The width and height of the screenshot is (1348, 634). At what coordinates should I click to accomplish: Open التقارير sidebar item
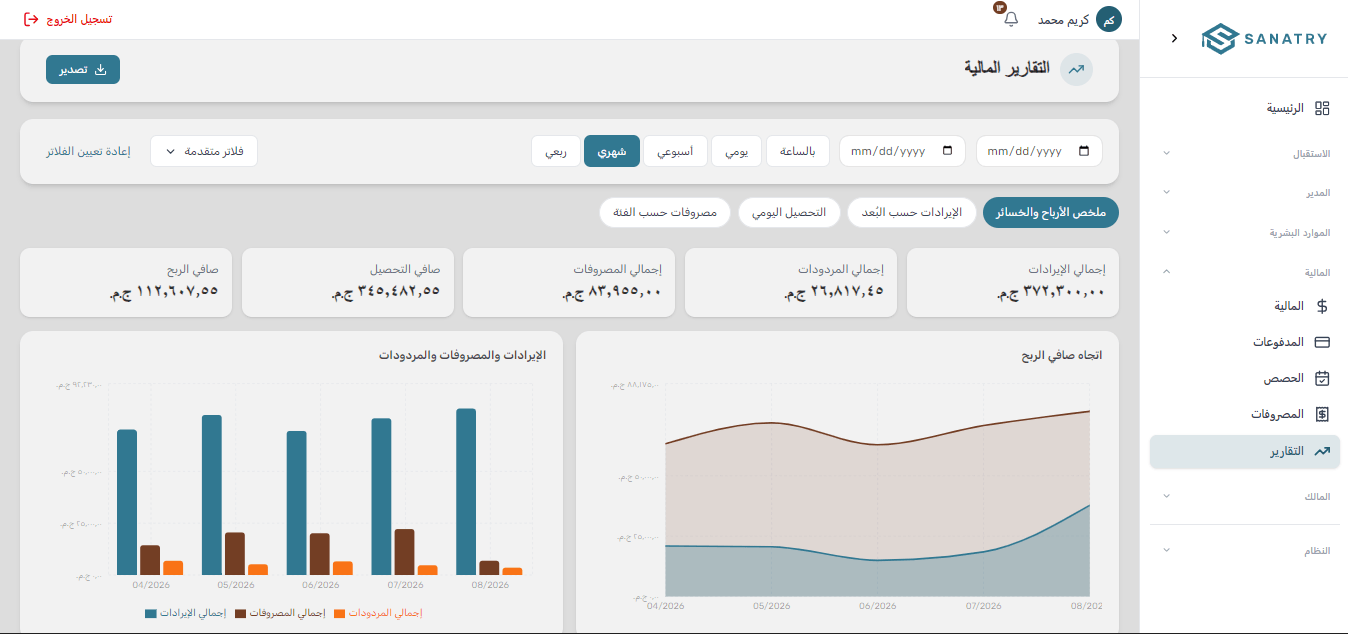(x=1244, y=451)
